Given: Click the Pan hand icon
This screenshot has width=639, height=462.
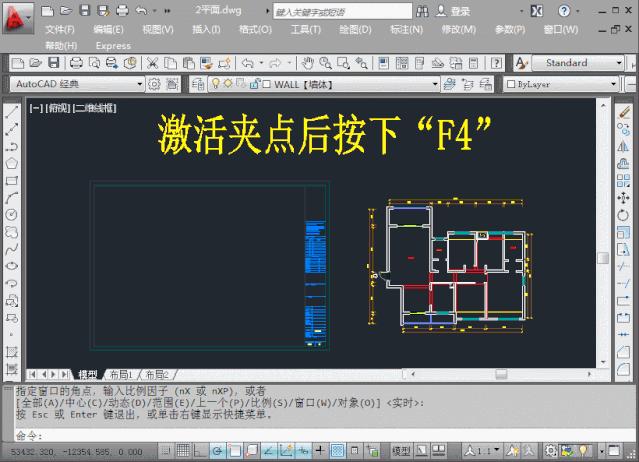Looking at the screenshot, I should 308,63.
